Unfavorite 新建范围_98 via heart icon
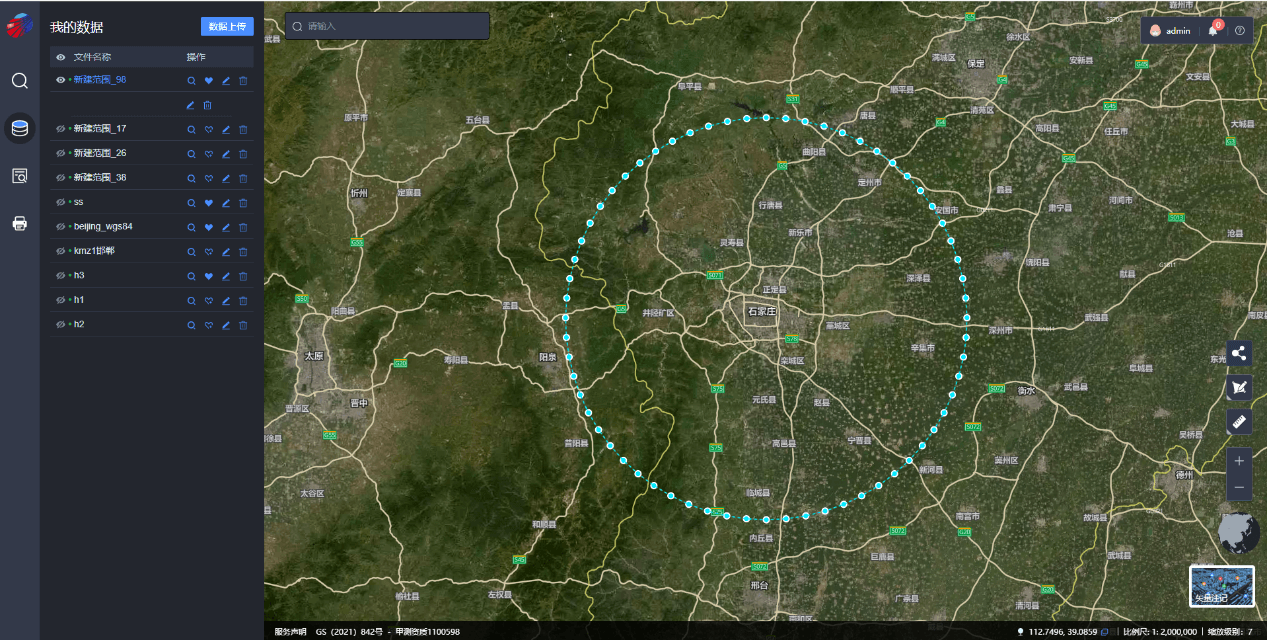The width and height of the screenshot is (1267, 640). pos(209,80)
